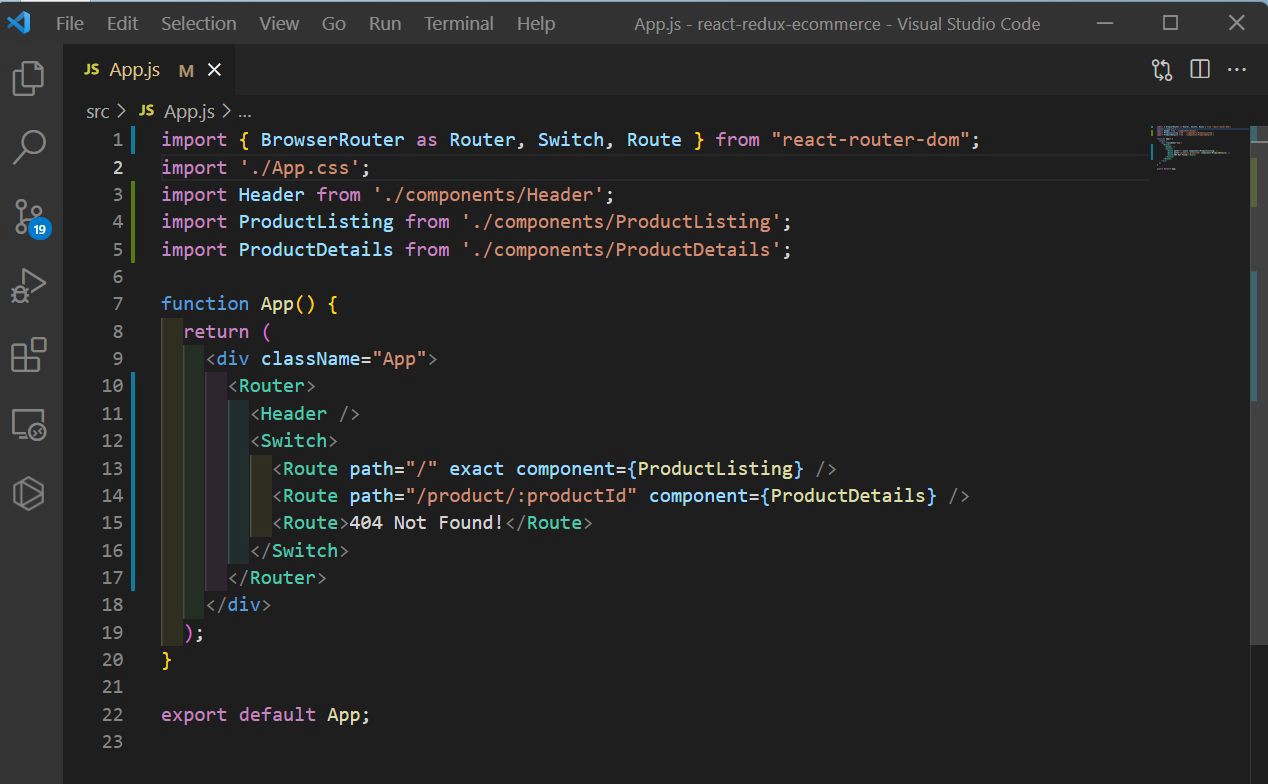Click line number 7 in gutter
The image size is (1268, 784).
118,304
